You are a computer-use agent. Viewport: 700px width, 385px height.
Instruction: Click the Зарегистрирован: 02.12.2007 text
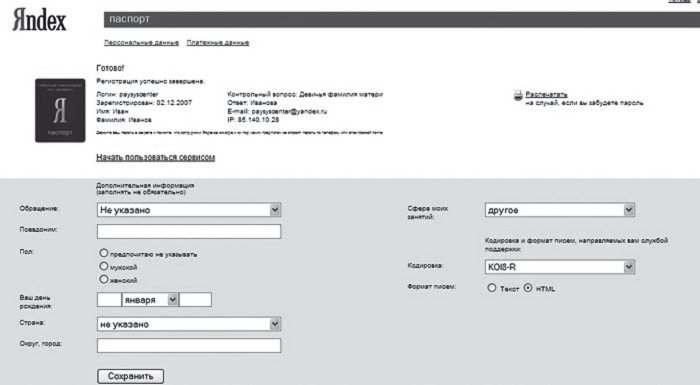[144, 103]
